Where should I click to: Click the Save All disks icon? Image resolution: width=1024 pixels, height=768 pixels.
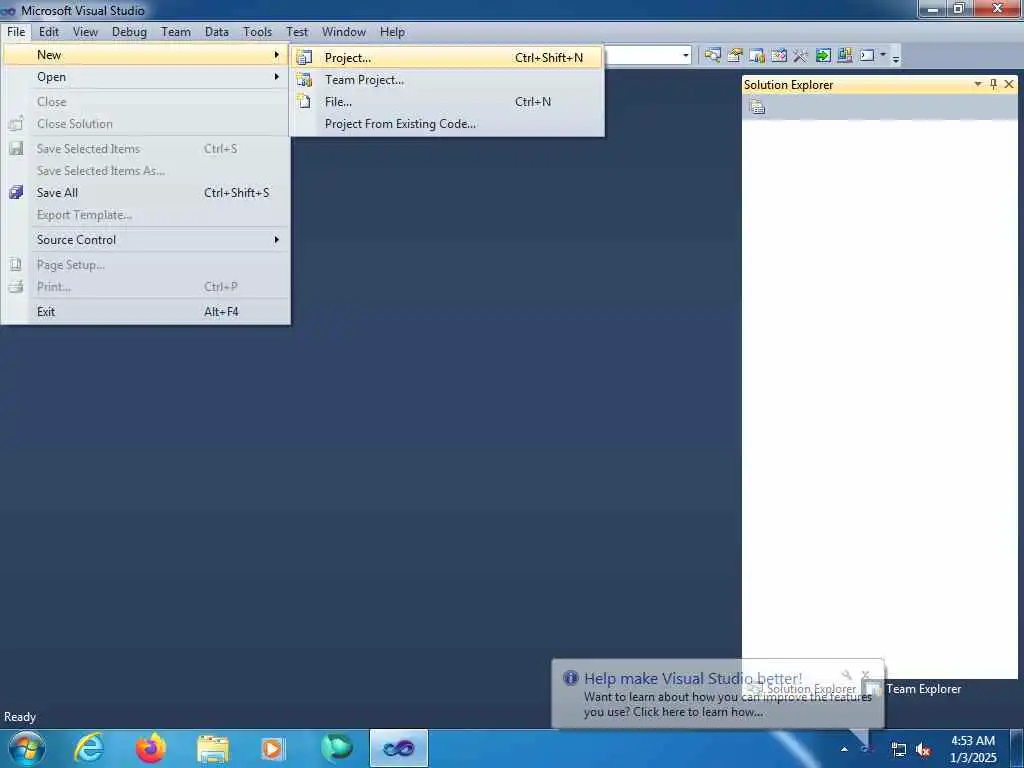[16, 192]
